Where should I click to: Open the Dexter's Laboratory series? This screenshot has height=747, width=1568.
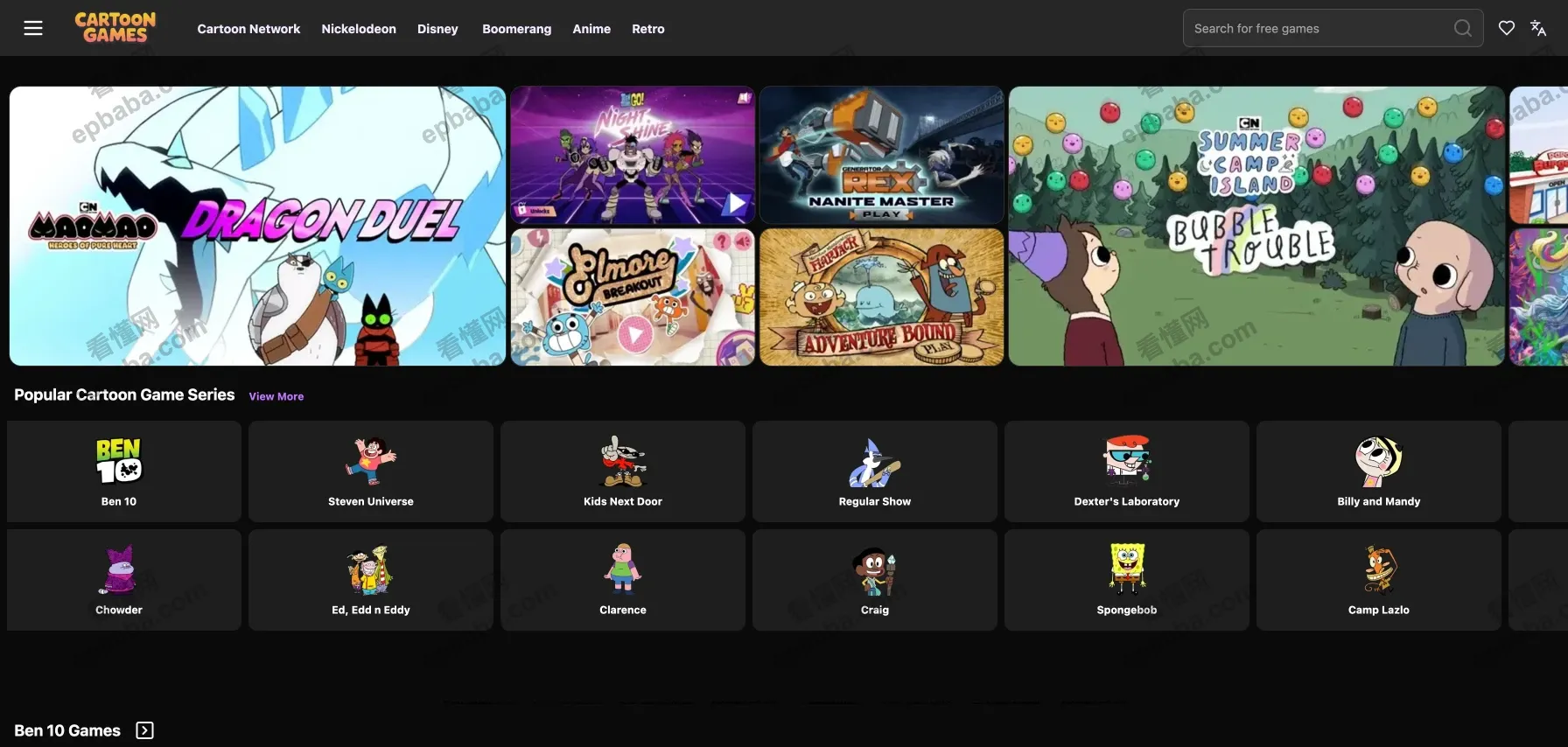pyautogui.click(x=1126, y=471)
